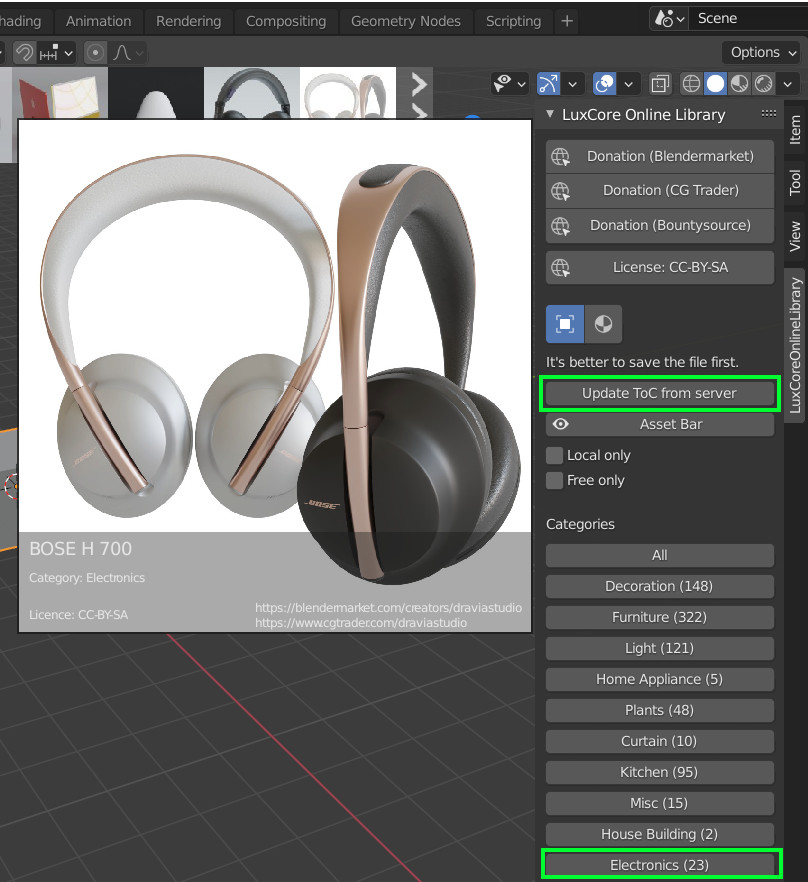Image resolution: width=808 pixels, height=882 pixels.
Task: Select solid viewport shading mode
Action: click(x=715, y=84)
